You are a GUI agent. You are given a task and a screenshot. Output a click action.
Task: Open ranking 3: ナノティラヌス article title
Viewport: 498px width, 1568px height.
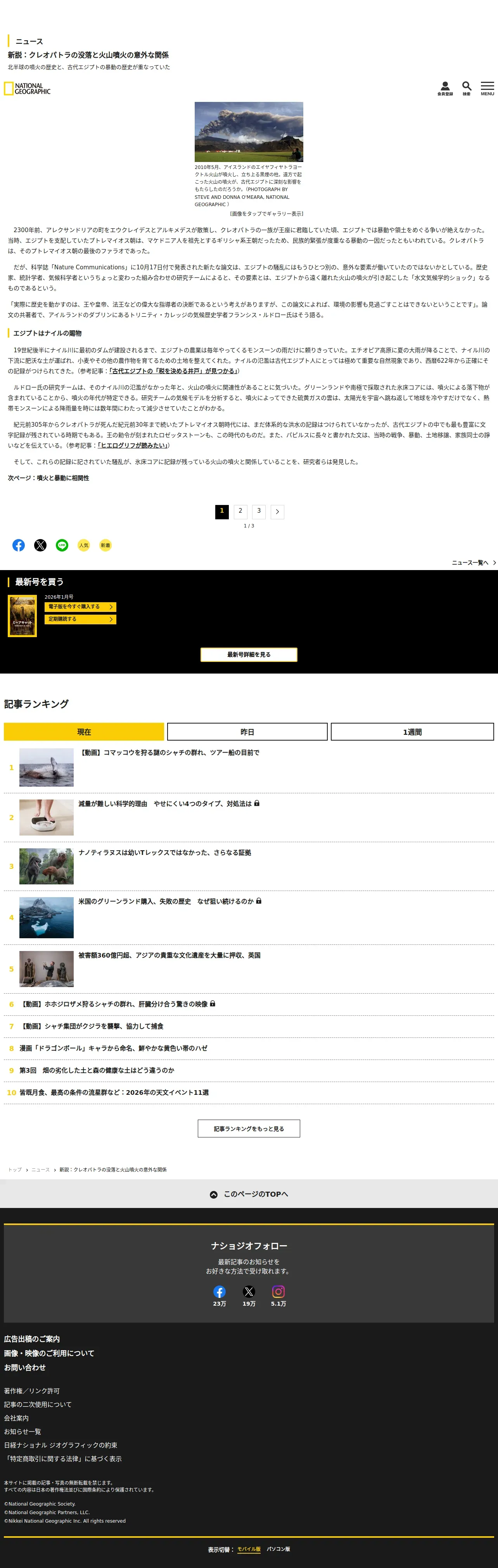[x=164, y=853]
